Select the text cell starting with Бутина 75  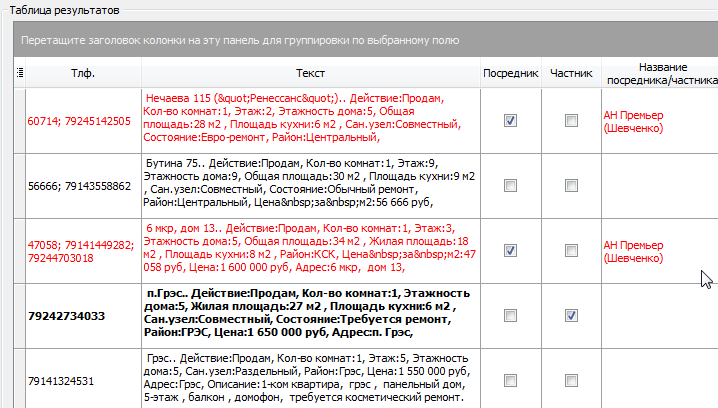(310, 186)
